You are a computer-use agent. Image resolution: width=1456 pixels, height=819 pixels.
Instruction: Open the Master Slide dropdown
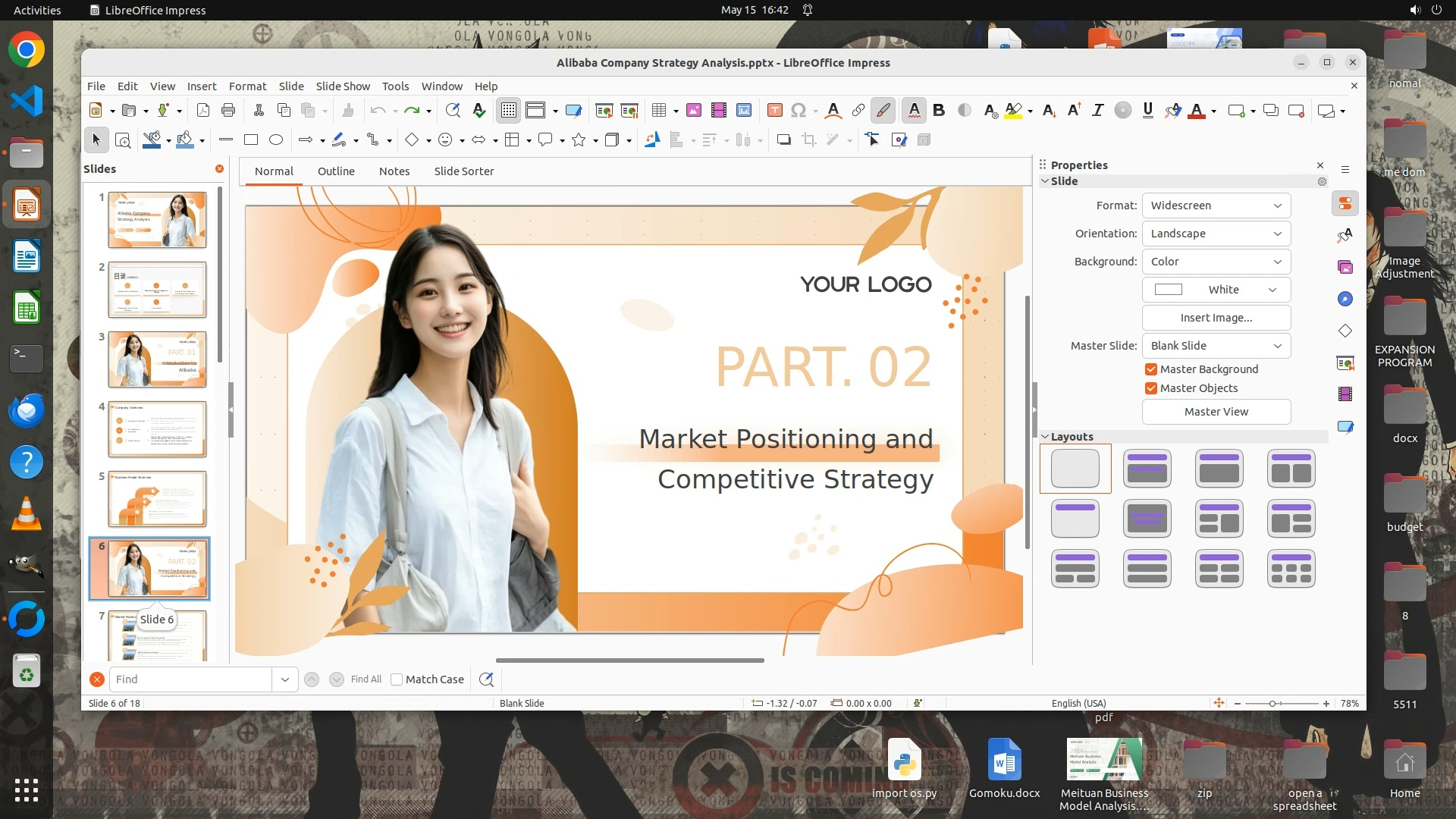tap(1216, 346)
